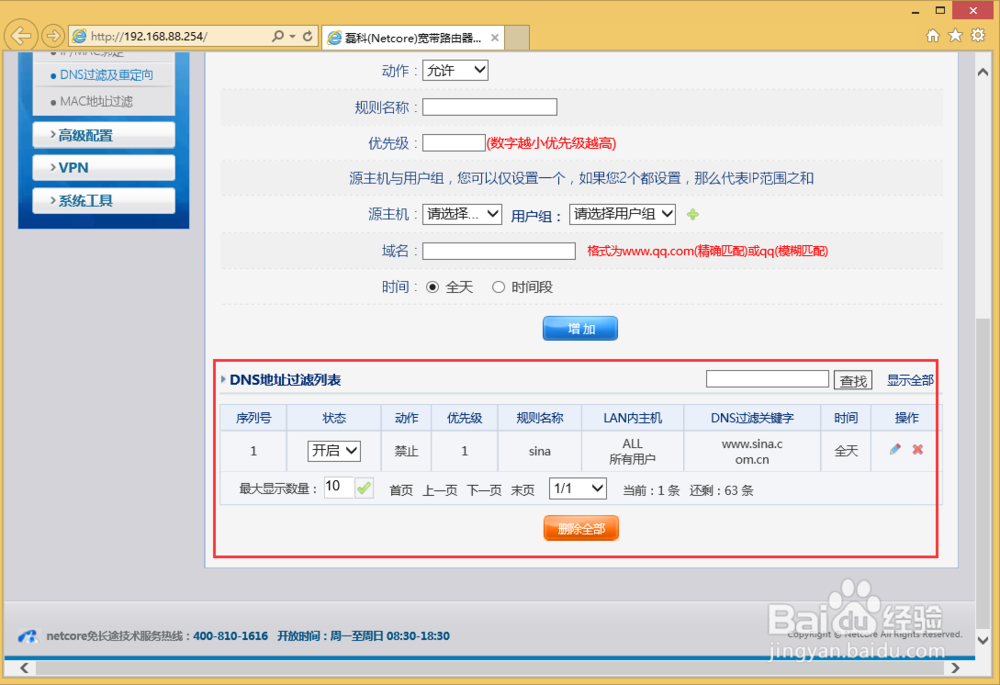Open the 动作 allow/deny dropdown
Viewport: 1000px width, 685px height.
click(455, 70)
